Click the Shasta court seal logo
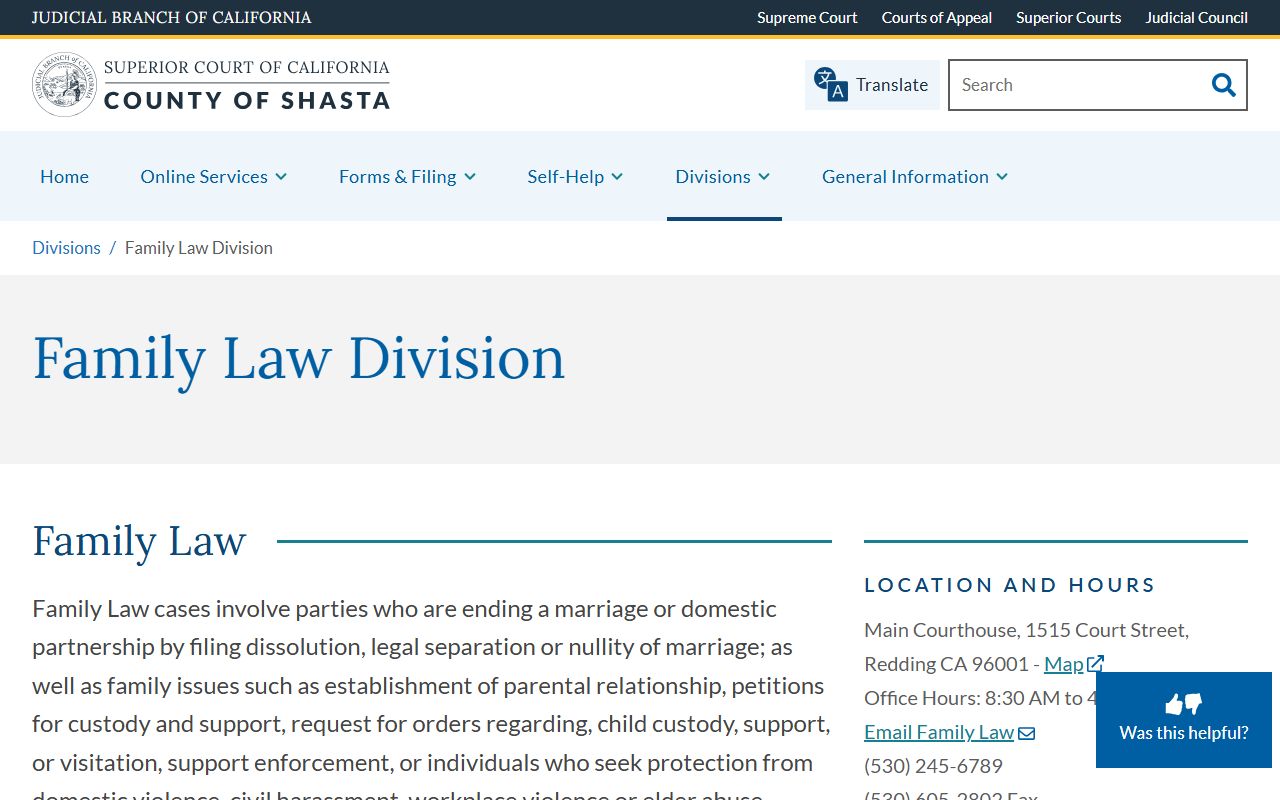The image size is (1280, 800). [x=64, y=85]
